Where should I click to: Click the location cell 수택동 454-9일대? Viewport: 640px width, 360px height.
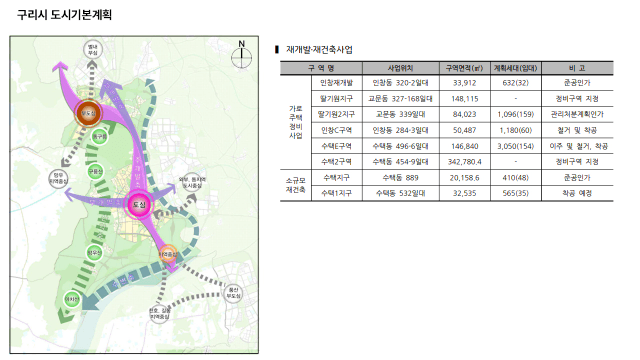[400, 162]
